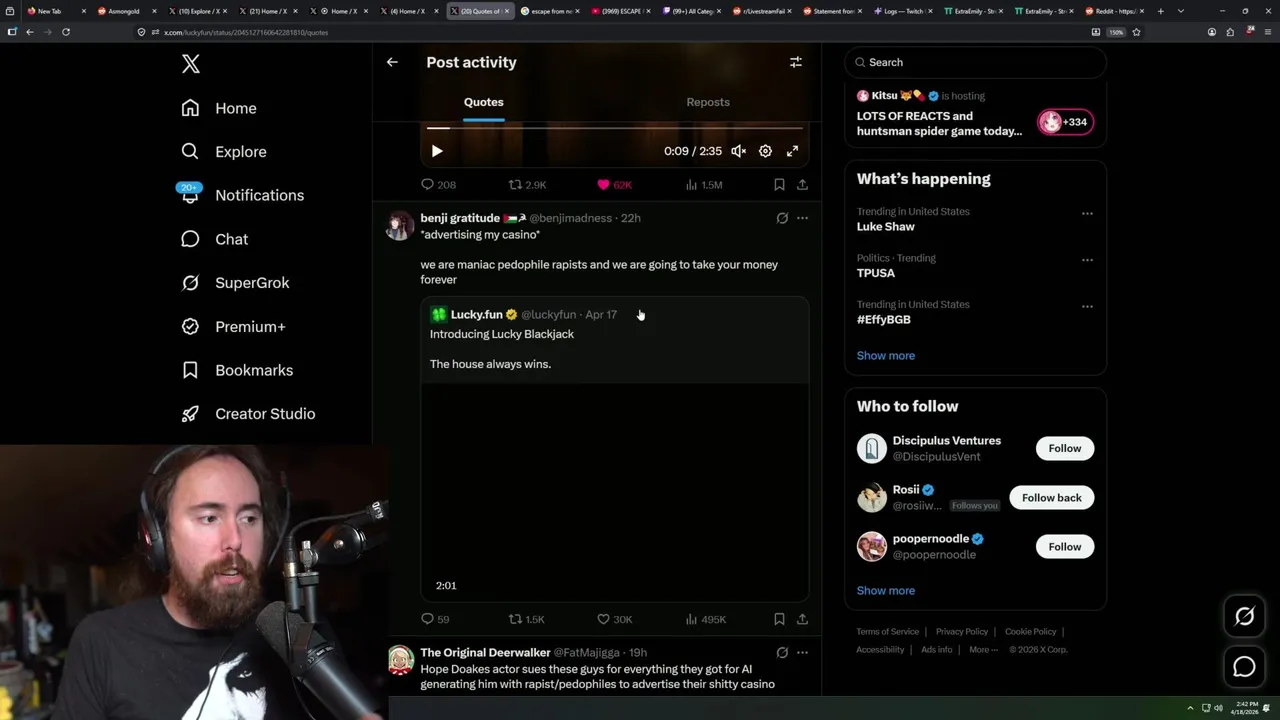Join Kitsu's live space +334
The image size is (1280, 720).
[1066, 122]
